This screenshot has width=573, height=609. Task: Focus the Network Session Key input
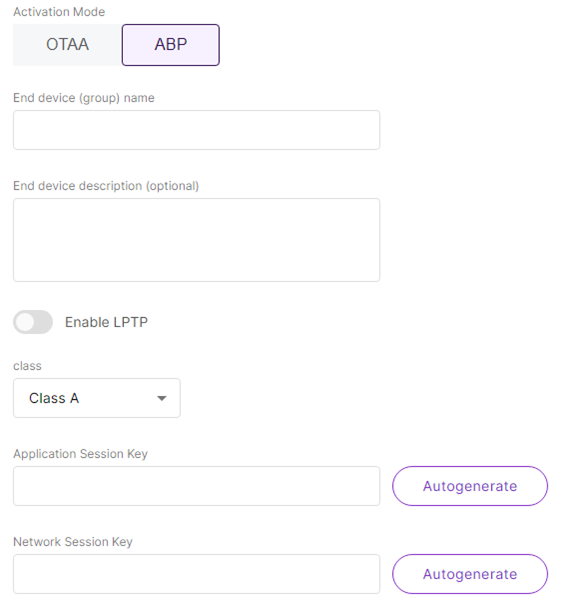197,574
